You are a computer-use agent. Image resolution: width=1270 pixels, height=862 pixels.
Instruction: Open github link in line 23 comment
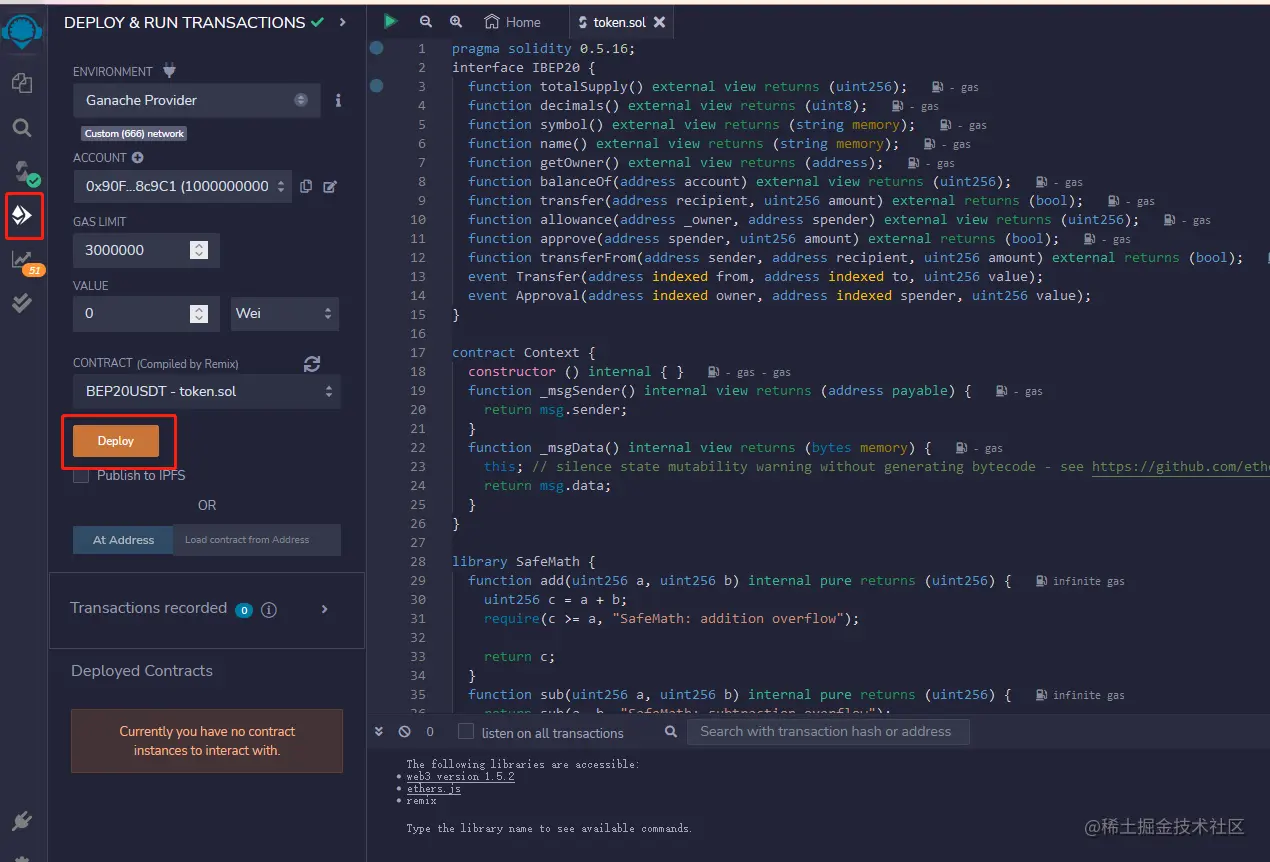tap(1180, 466)
